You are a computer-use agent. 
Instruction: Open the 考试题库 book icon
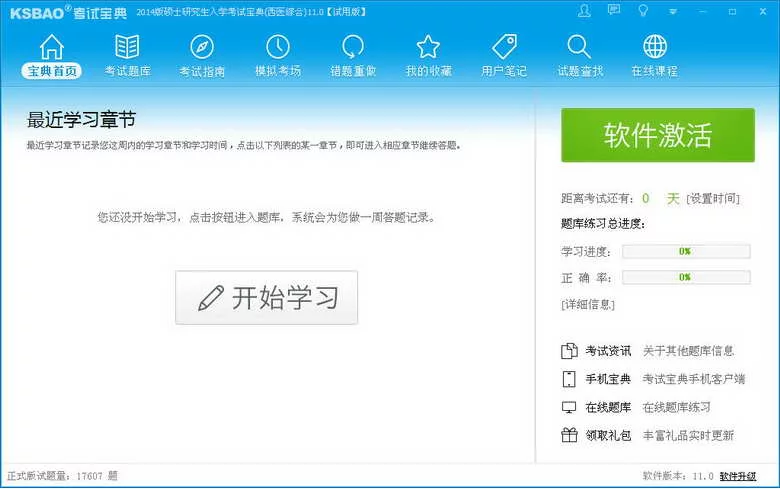[127, 47]
